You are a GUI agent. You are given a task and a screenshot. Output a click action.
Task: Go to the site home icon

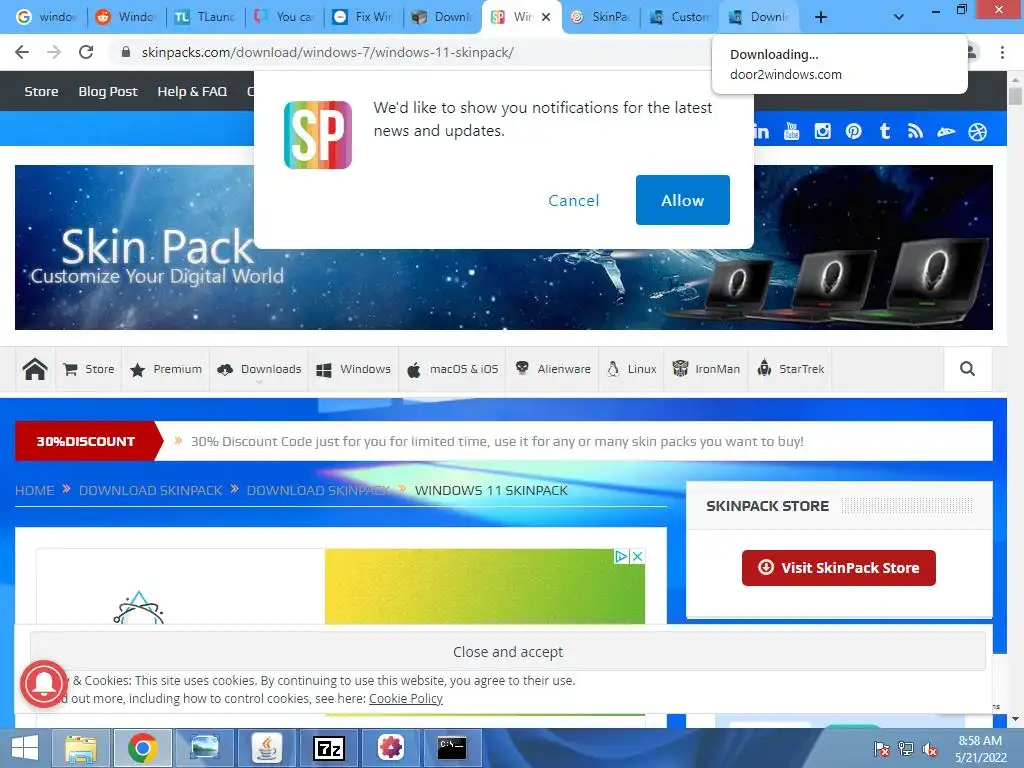35,369
